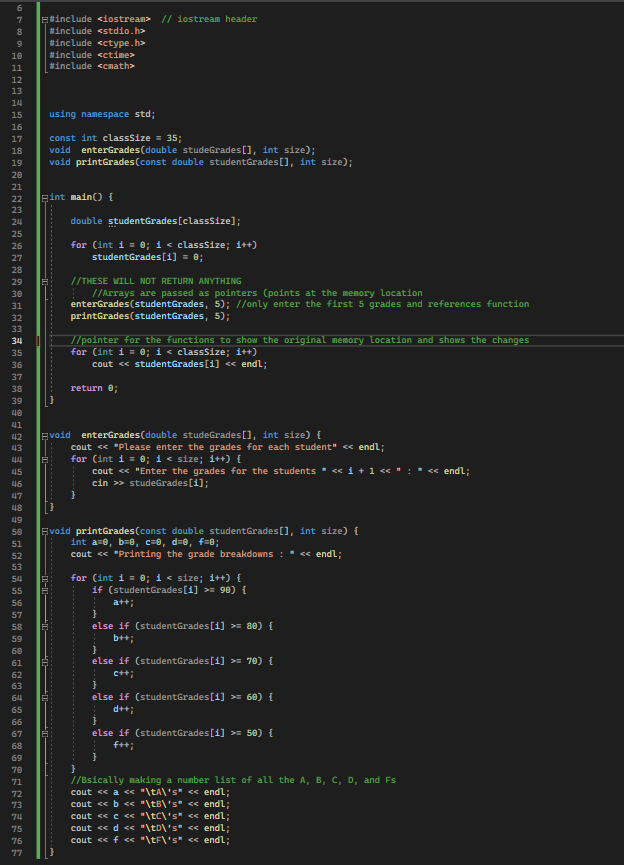Click 'studentGrades[classSize];' array declaration
The height and width of the screenshot is (865, 624).
click(174, 221)
